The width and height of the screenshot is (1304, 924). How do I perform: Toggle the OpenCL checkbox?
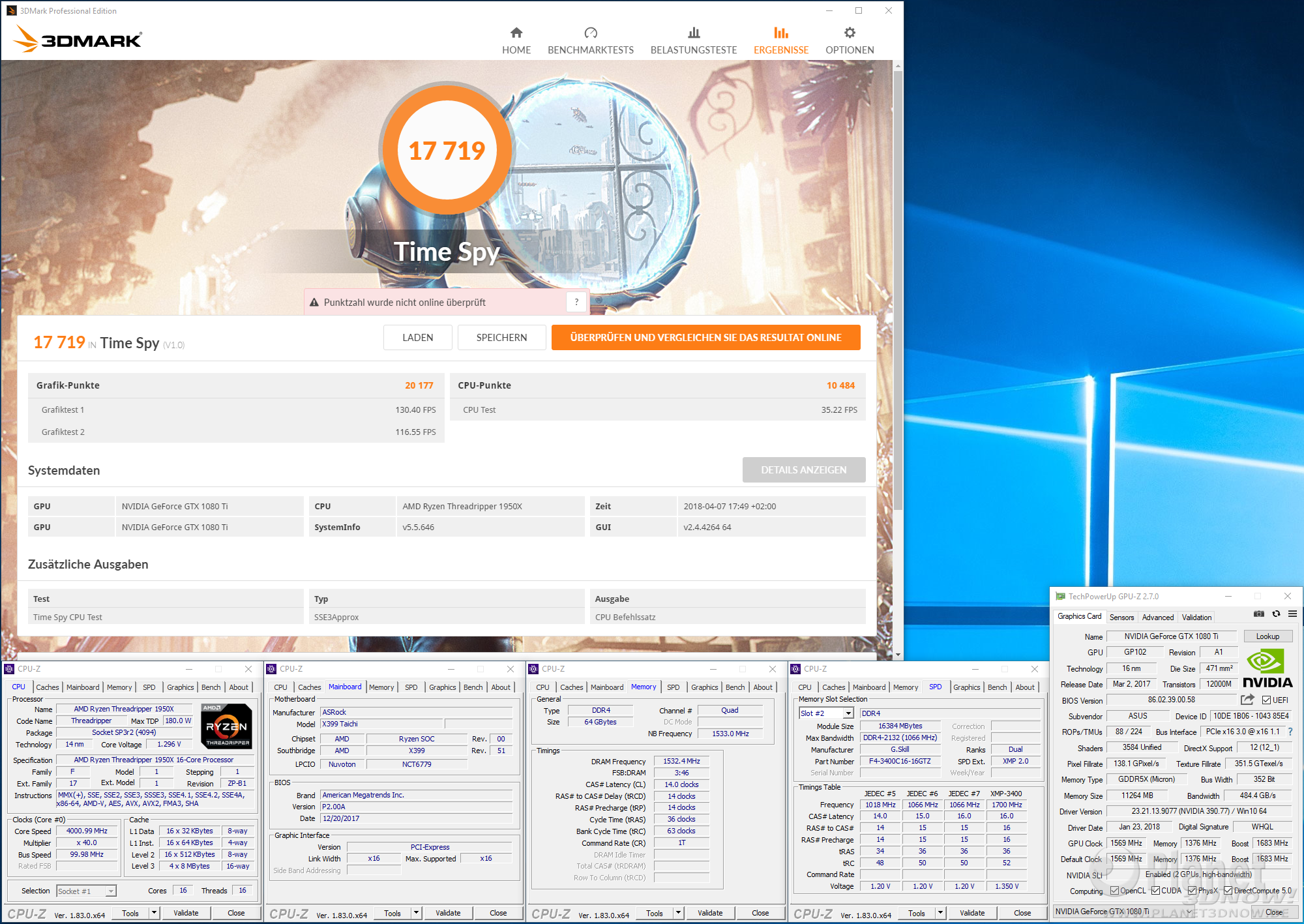pyautogui.click(x=1114, y=891)
